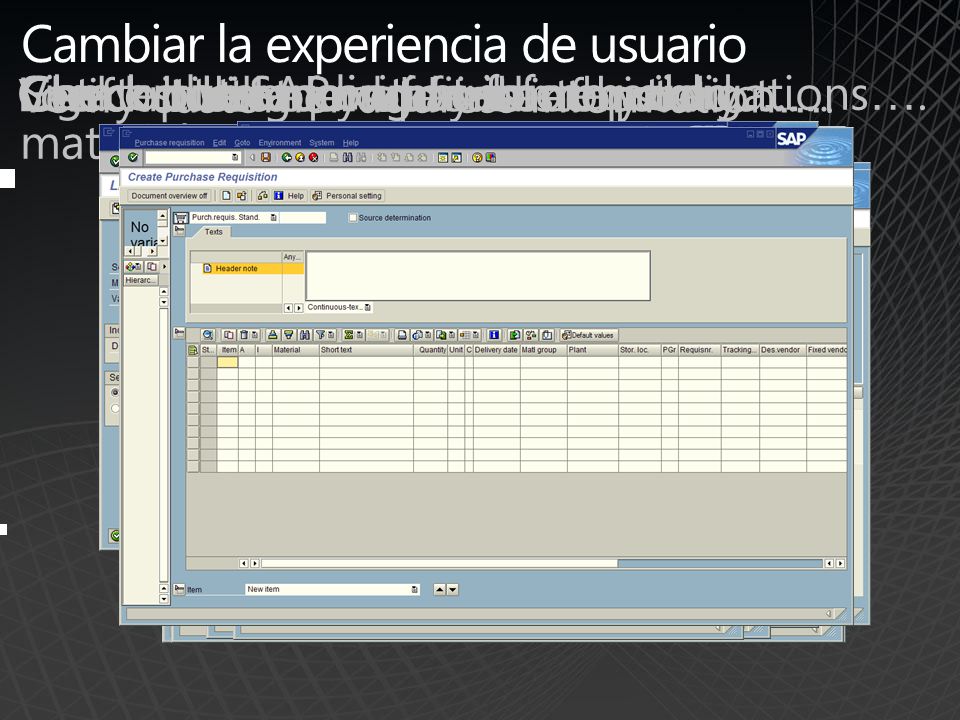Click the green Enter checkmark icon

pos(133,157)
